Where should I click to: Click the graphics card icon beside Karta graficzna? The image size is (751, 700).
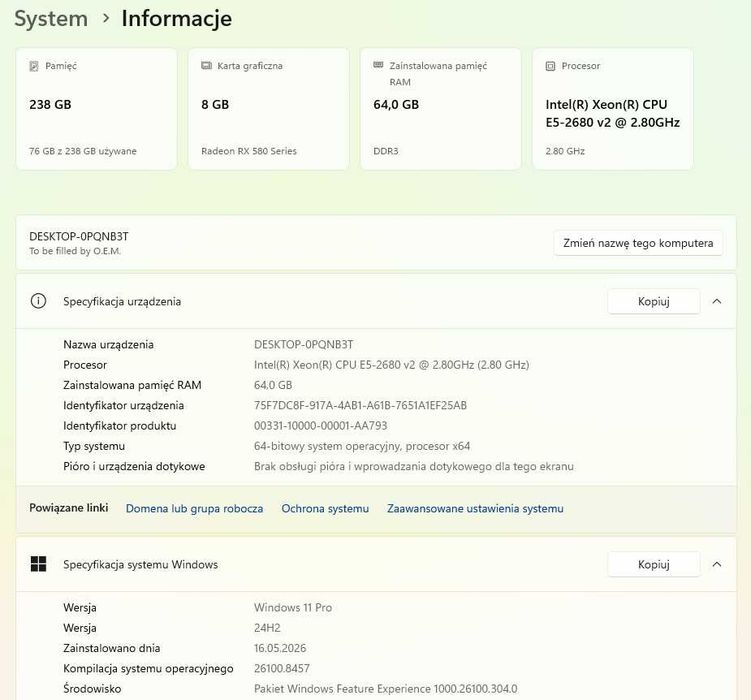pos(206,66)
